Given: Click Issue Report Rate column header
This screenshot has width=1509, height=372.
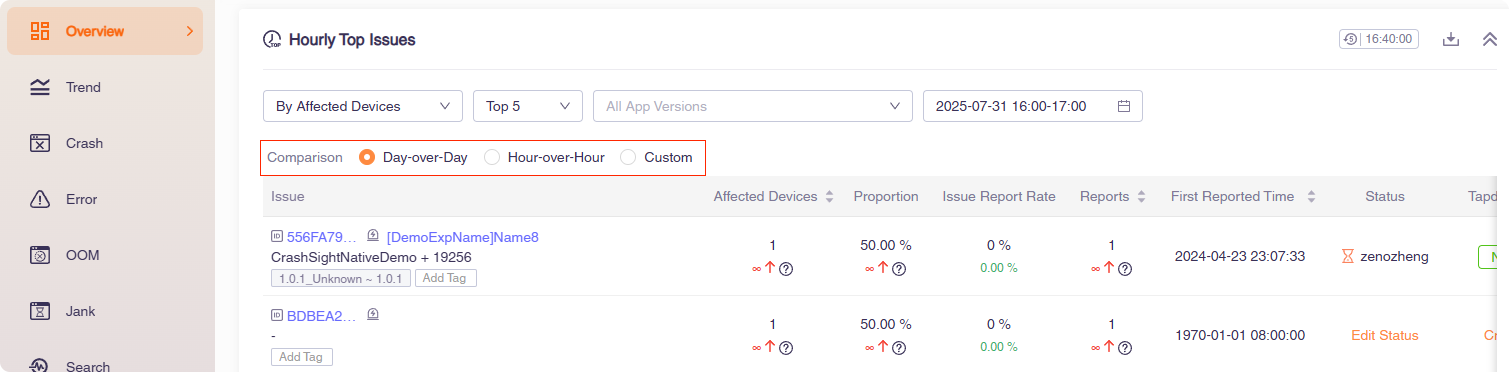Looking at the screenshot, I should (999, 197).
